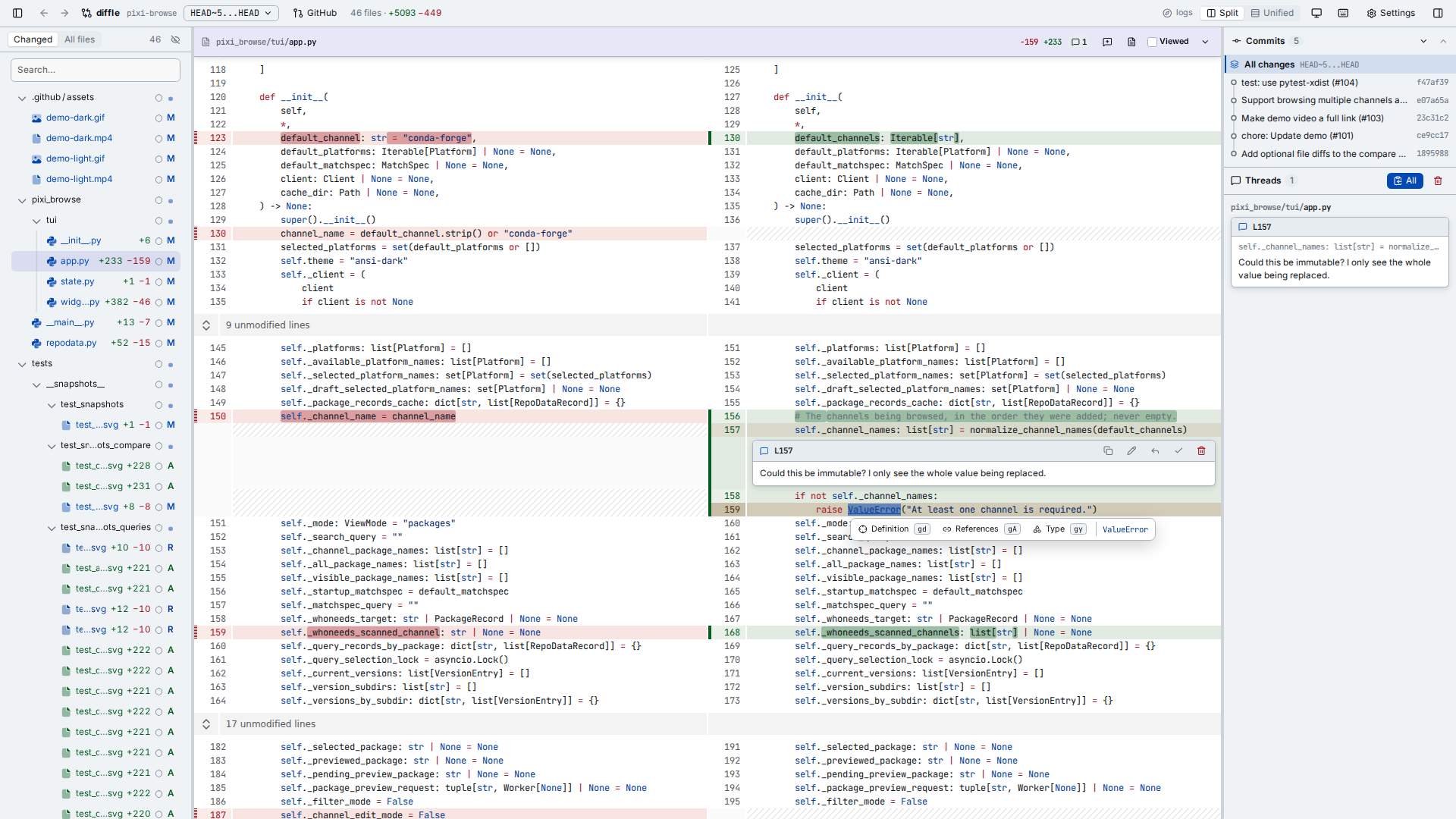Switch to the All files tab
This screenshot has width=1456, height=819.
point(80,39)
